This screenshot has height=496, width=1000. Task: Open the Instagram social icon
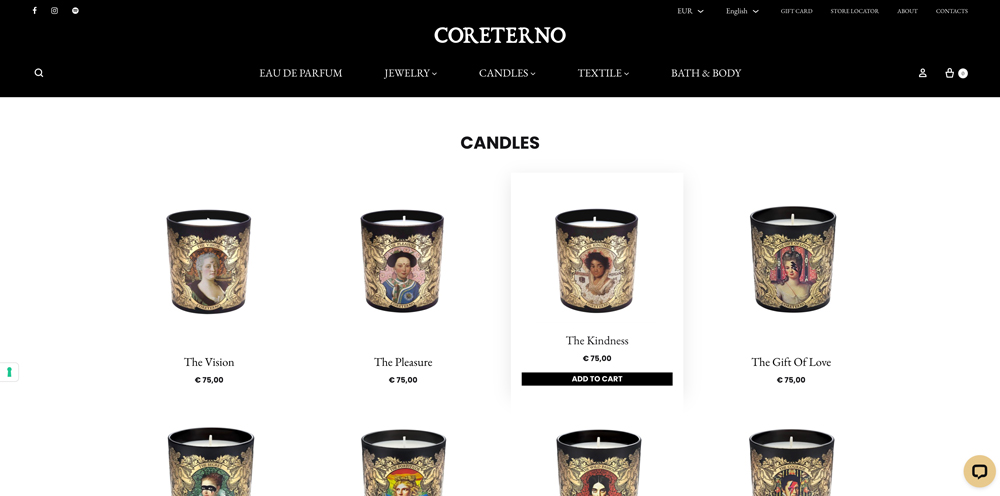(54, 10)
